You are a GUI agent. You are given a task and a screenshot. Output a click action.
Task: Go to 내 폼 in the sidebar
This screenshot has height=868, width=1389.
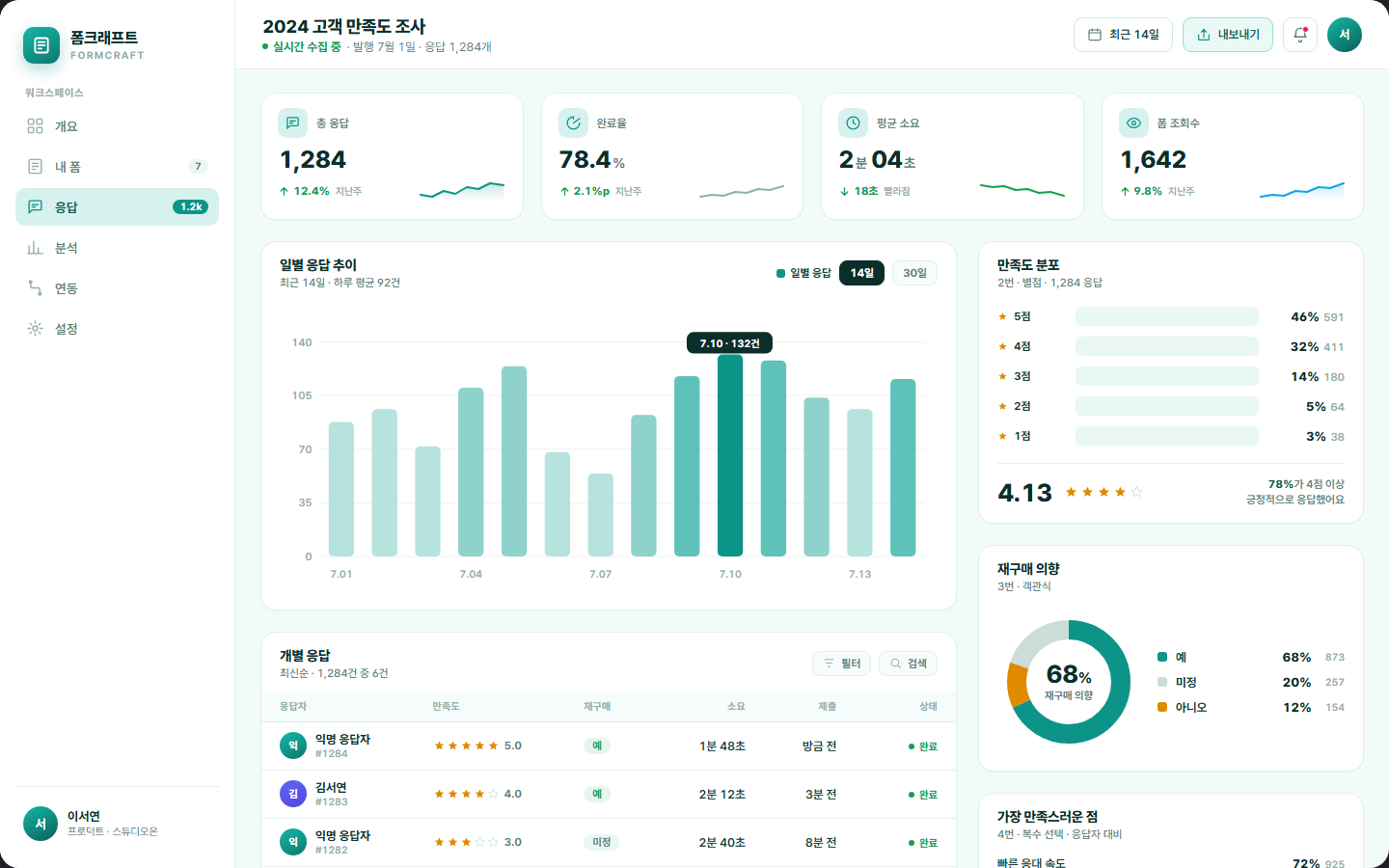tap(117, 167)
